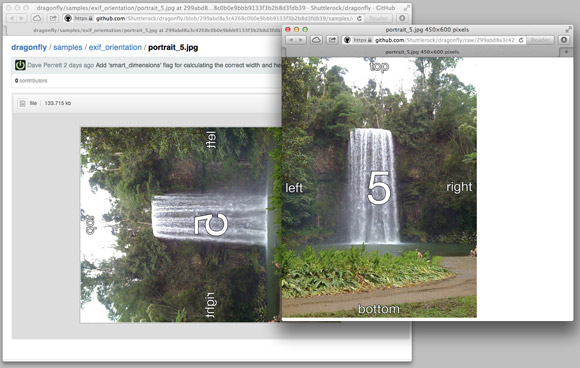This screenshot has width=580, height=368.
Task: Open downloads icon in background GitHub window
Action: (402, 18)
